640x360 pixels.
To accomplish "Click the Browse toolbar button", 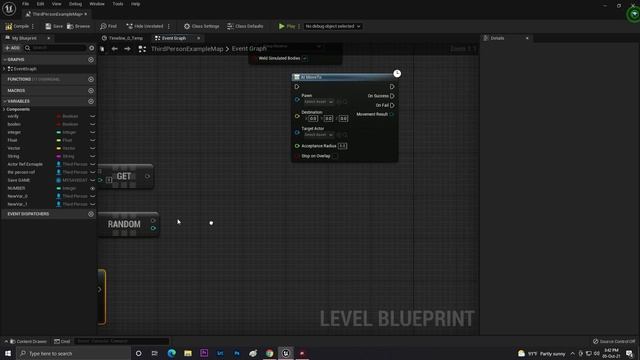I will coord(78,26).
